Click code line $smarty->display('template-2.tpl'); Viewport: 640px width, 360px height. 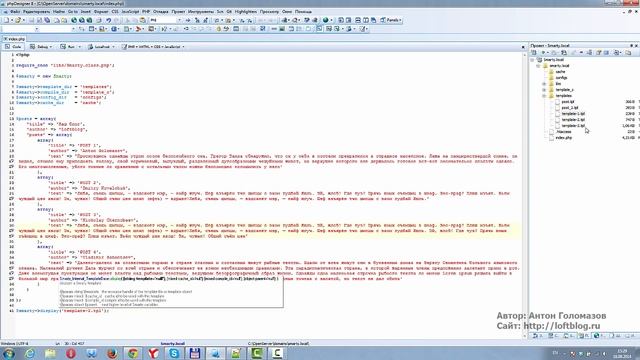coord(62,311)
